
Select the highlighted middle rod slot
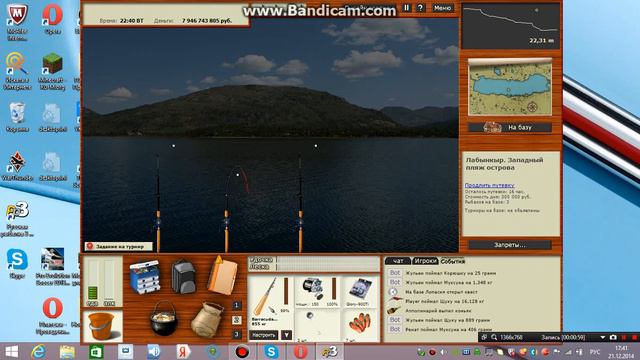click(x=237, y=320)
